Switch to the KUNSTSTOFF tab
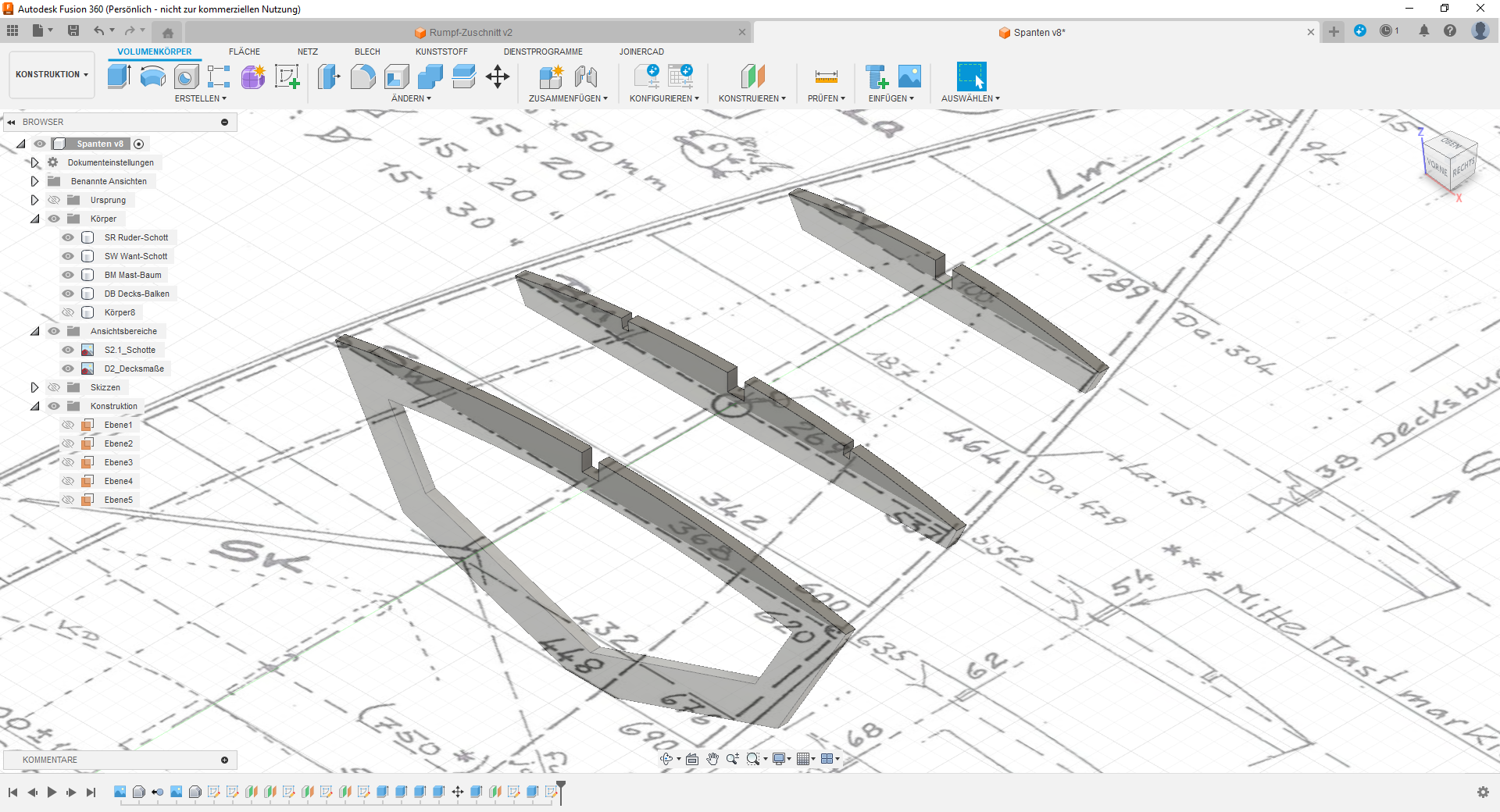1500x812 pixels. (441, 52)
